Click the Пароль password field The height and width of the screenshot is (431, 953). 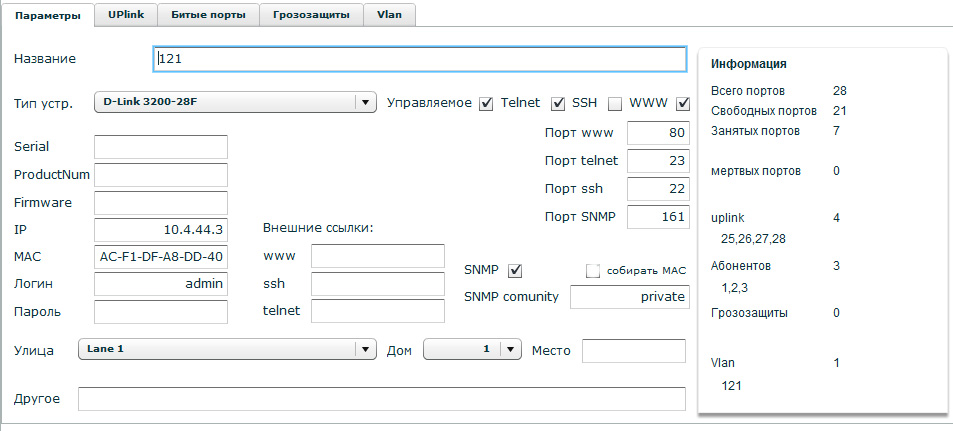pos(161,311)
